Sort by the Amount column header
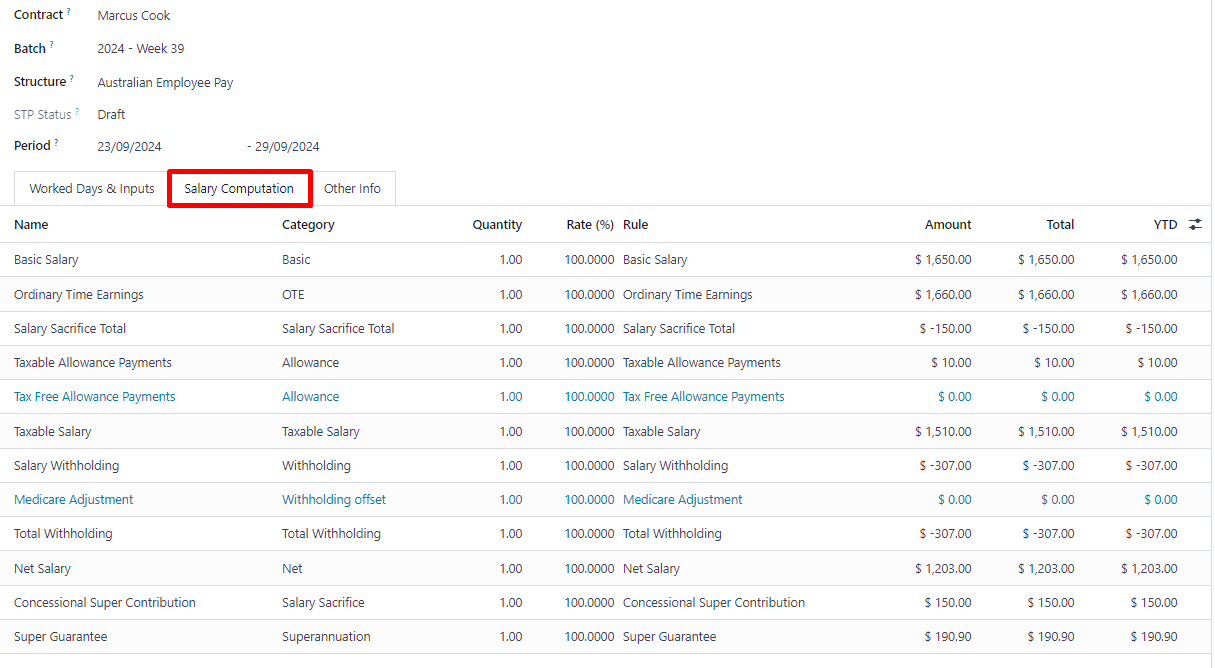 pyautogui.click(x=947, y=225)
